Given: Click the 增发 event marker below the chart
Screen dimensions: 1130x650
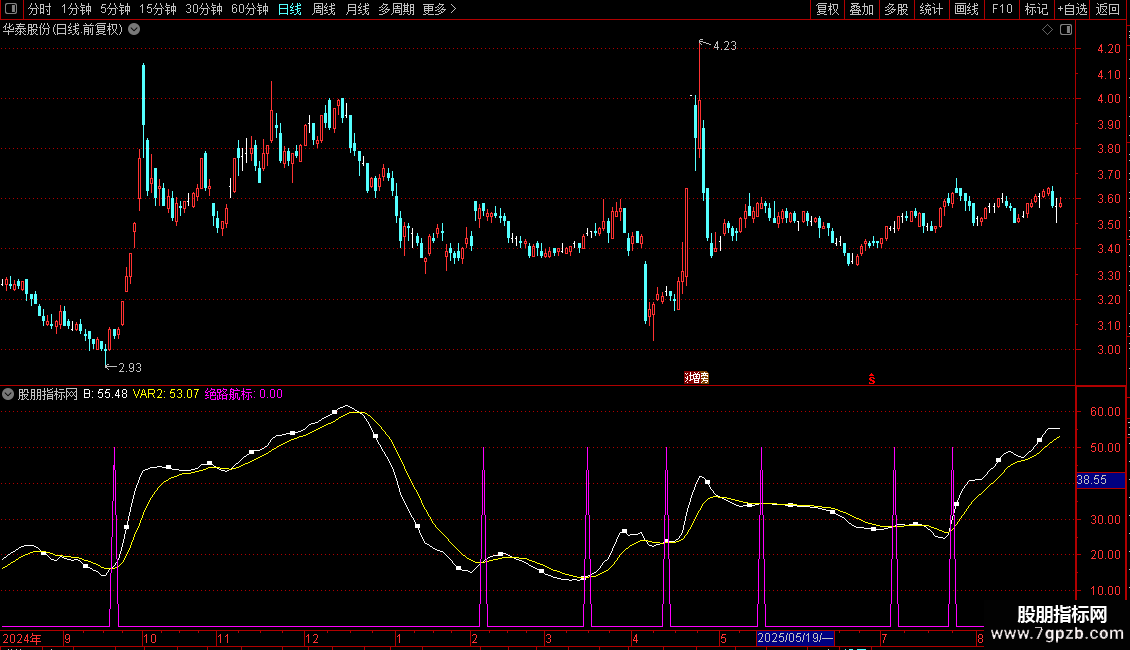Looking at the screenshot, I should [x=697, y=378].
